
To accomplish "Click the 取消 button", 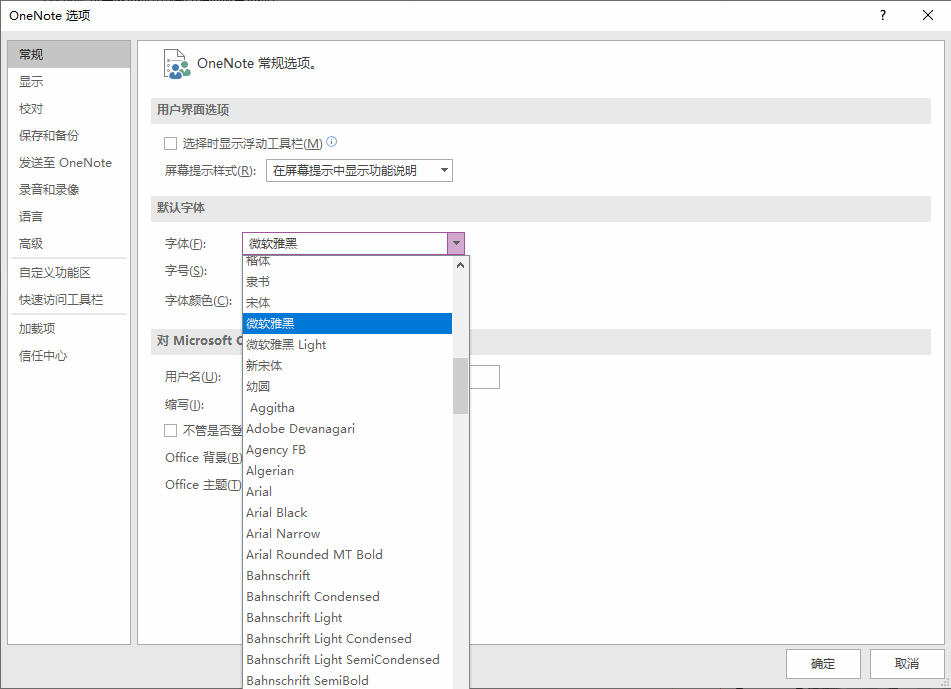I will click(907, 664).
